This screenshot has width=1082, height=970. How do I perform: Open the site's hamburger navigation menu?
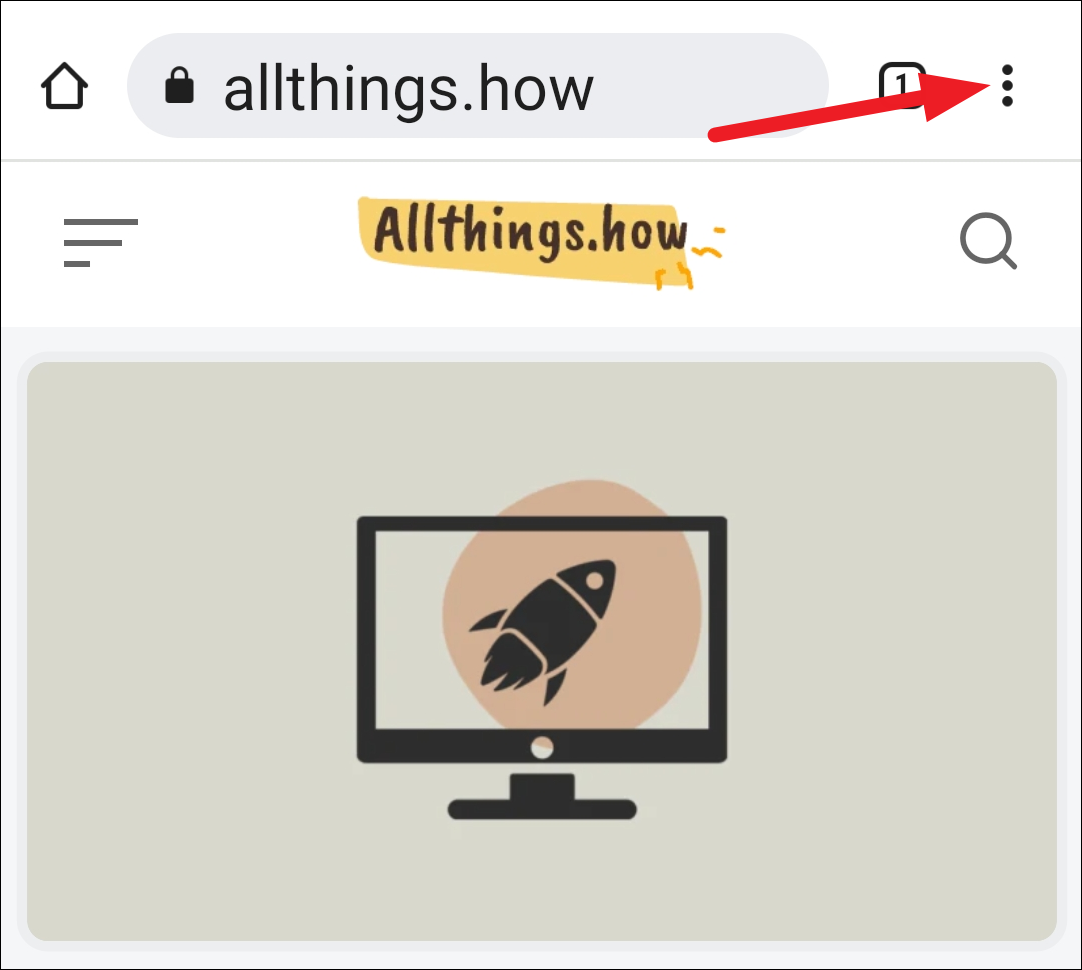(x=101, y=242)
